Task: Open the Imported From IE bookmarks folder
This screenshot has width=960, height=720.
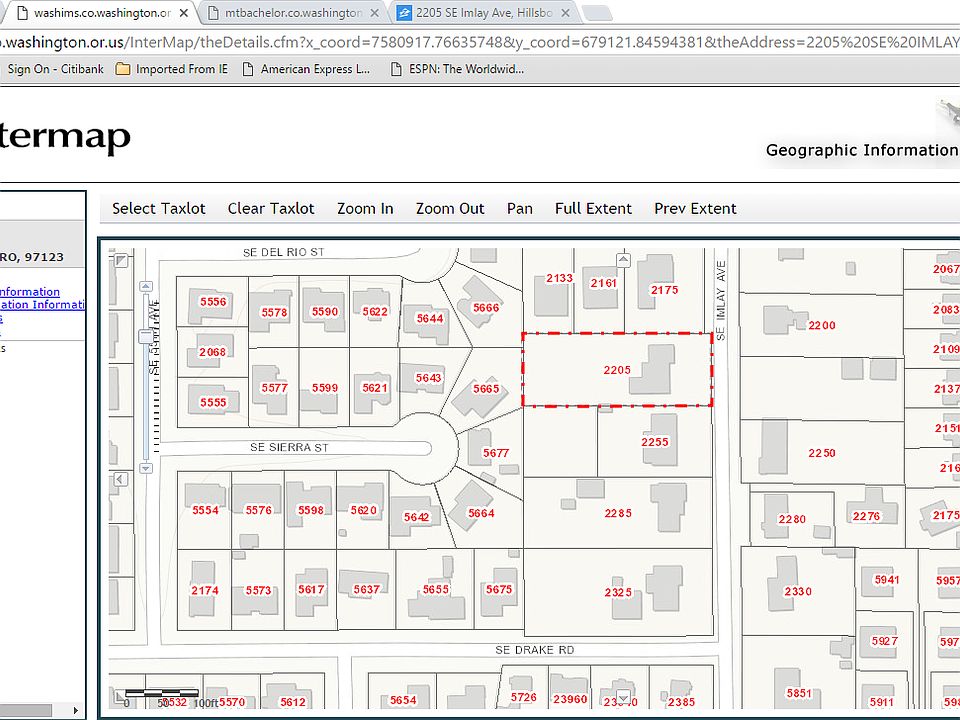Action: (172, 69)
